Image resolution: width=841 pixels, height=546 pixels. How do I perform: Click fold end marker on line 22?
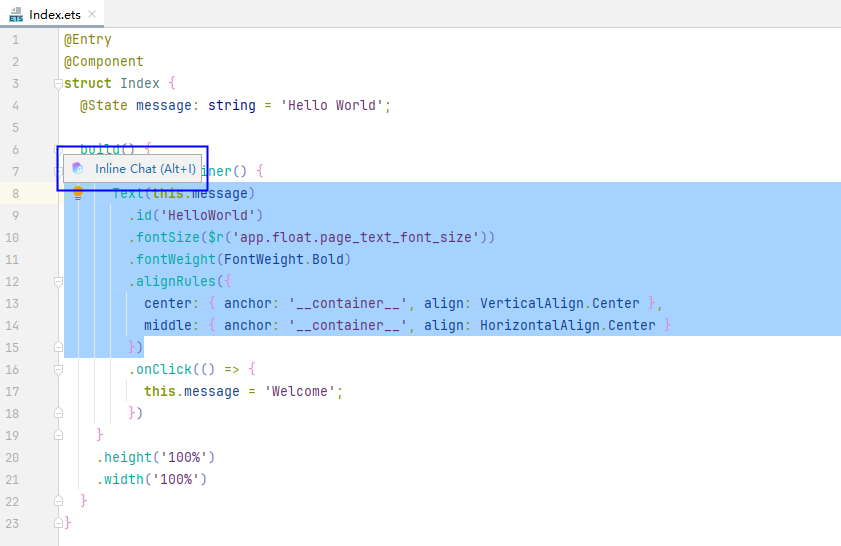click(58, 501)
